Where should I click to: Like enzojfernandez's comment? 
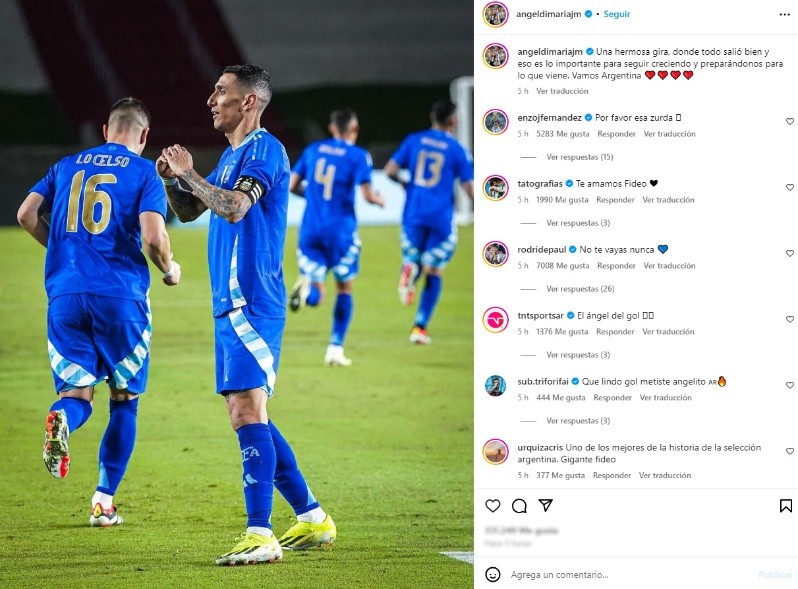point(789,121)
